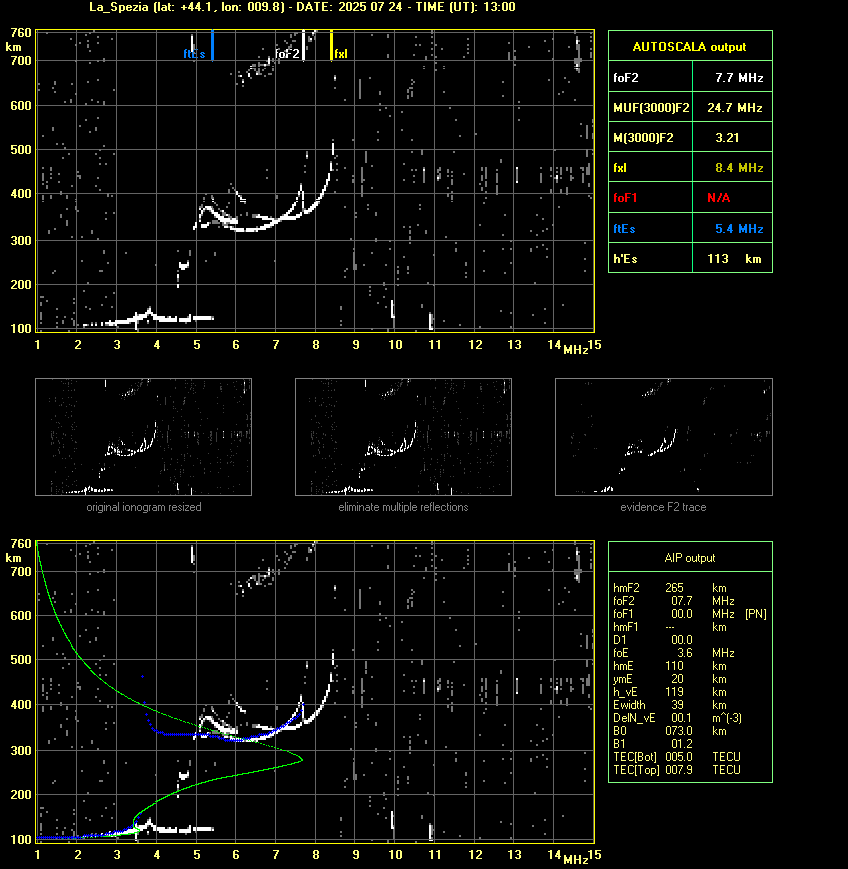Select the h_vE value 119
The width and height of the screenshot is (848, 869).
(x=675, y=692)
